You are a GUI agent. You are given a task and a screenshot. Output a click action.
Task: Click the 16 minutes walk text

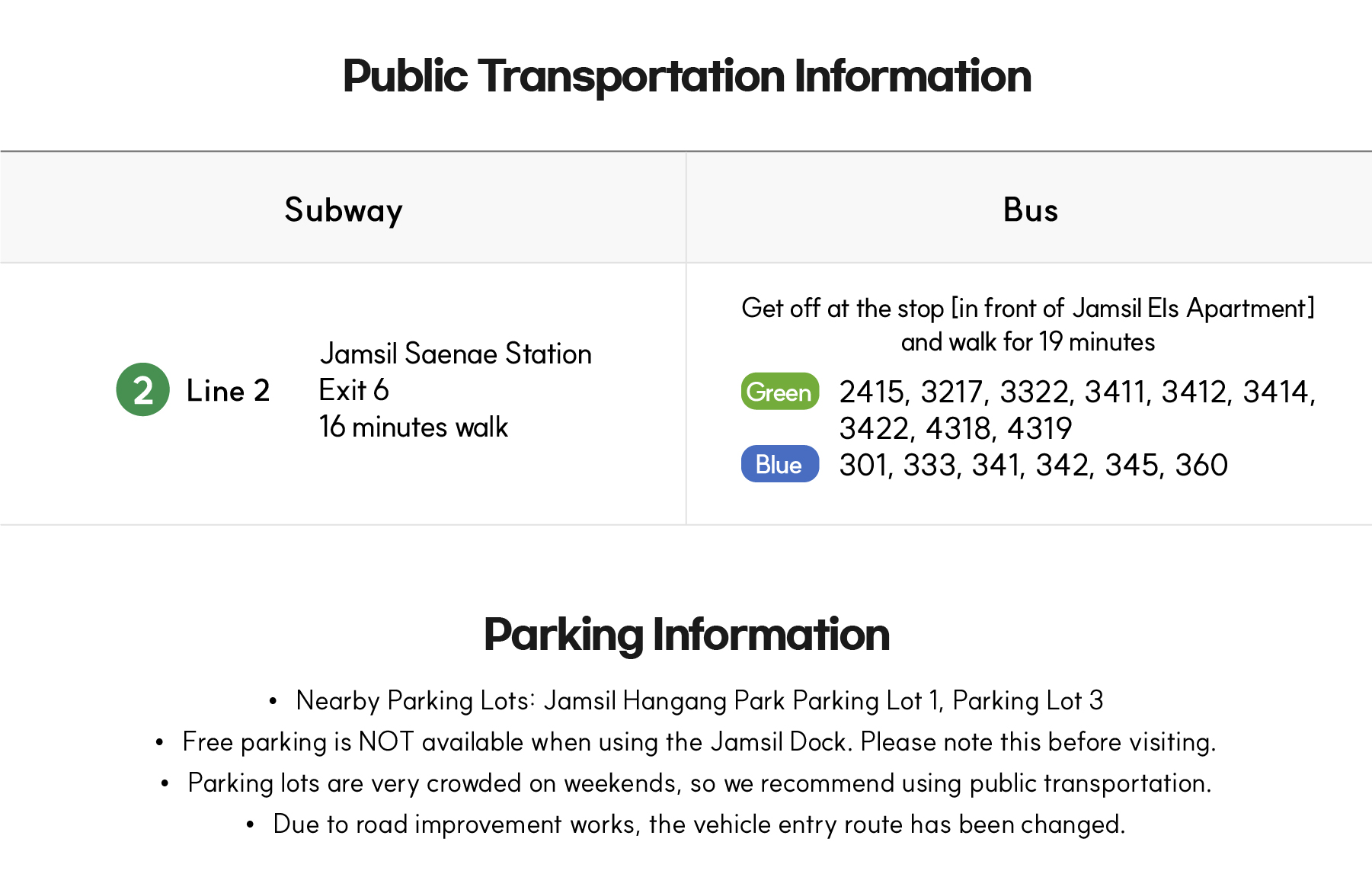click(x=413, y=427)
